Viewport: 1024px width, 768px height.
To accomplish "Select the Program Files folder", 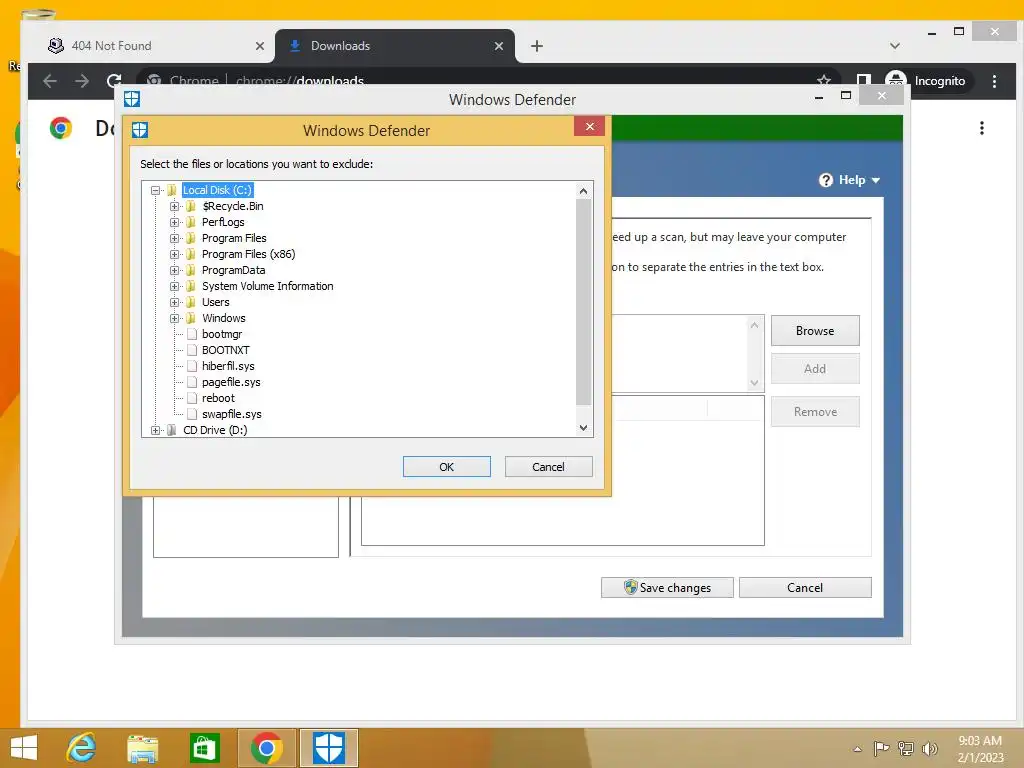I will pos(234,238).
